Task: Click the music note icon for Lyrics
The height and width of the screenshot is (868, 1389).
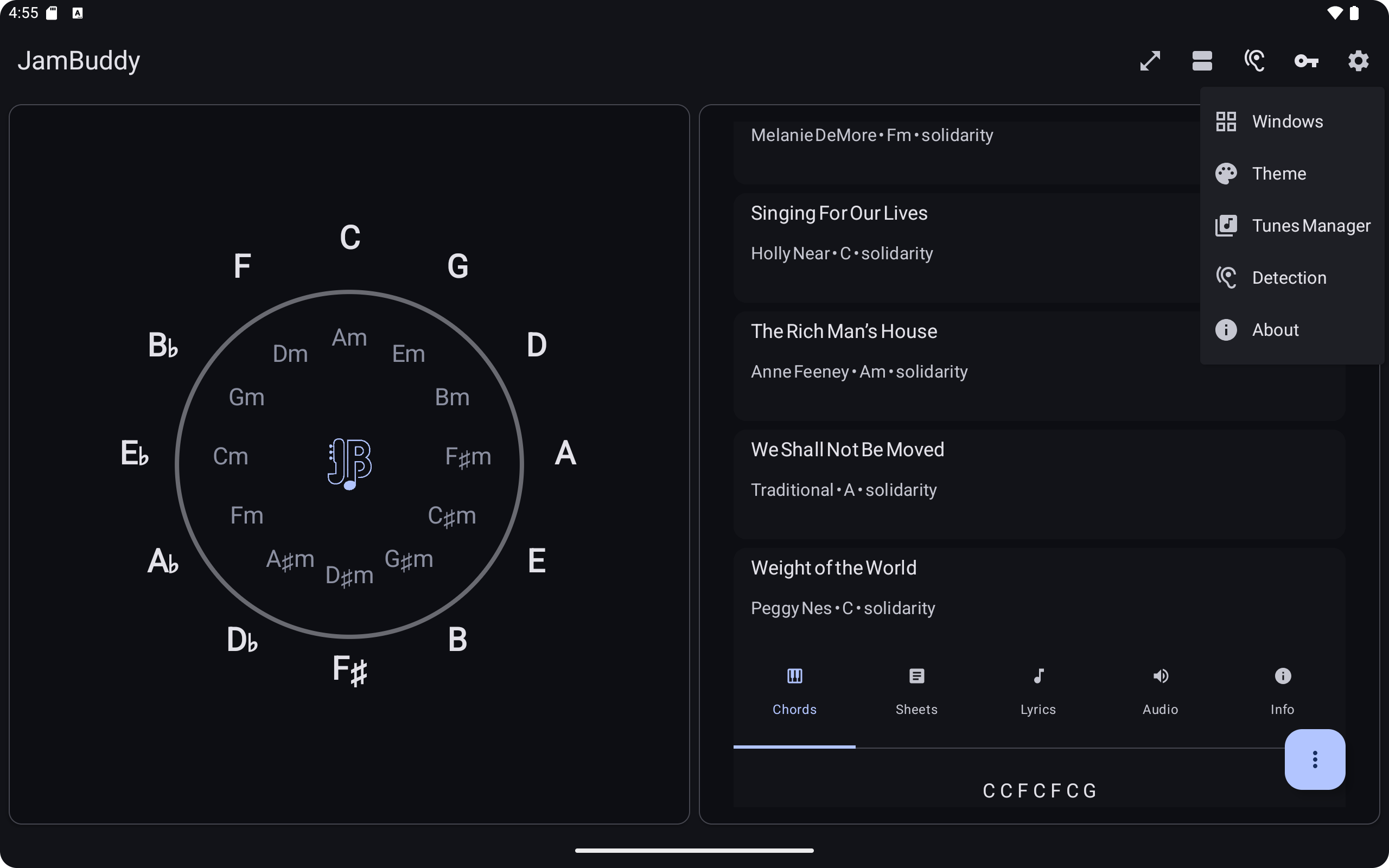Action: pos(1038,678)
